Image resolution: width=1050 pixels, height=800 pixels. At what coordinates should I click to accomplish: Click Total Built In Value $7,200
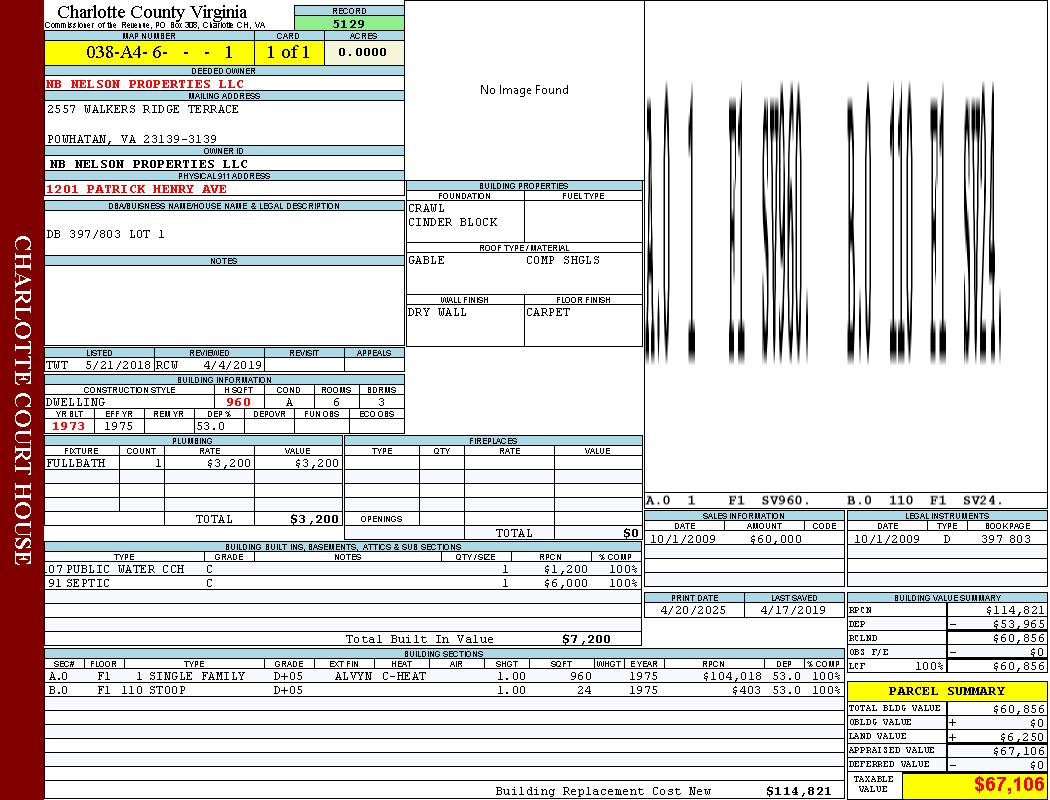click(586, 639)
